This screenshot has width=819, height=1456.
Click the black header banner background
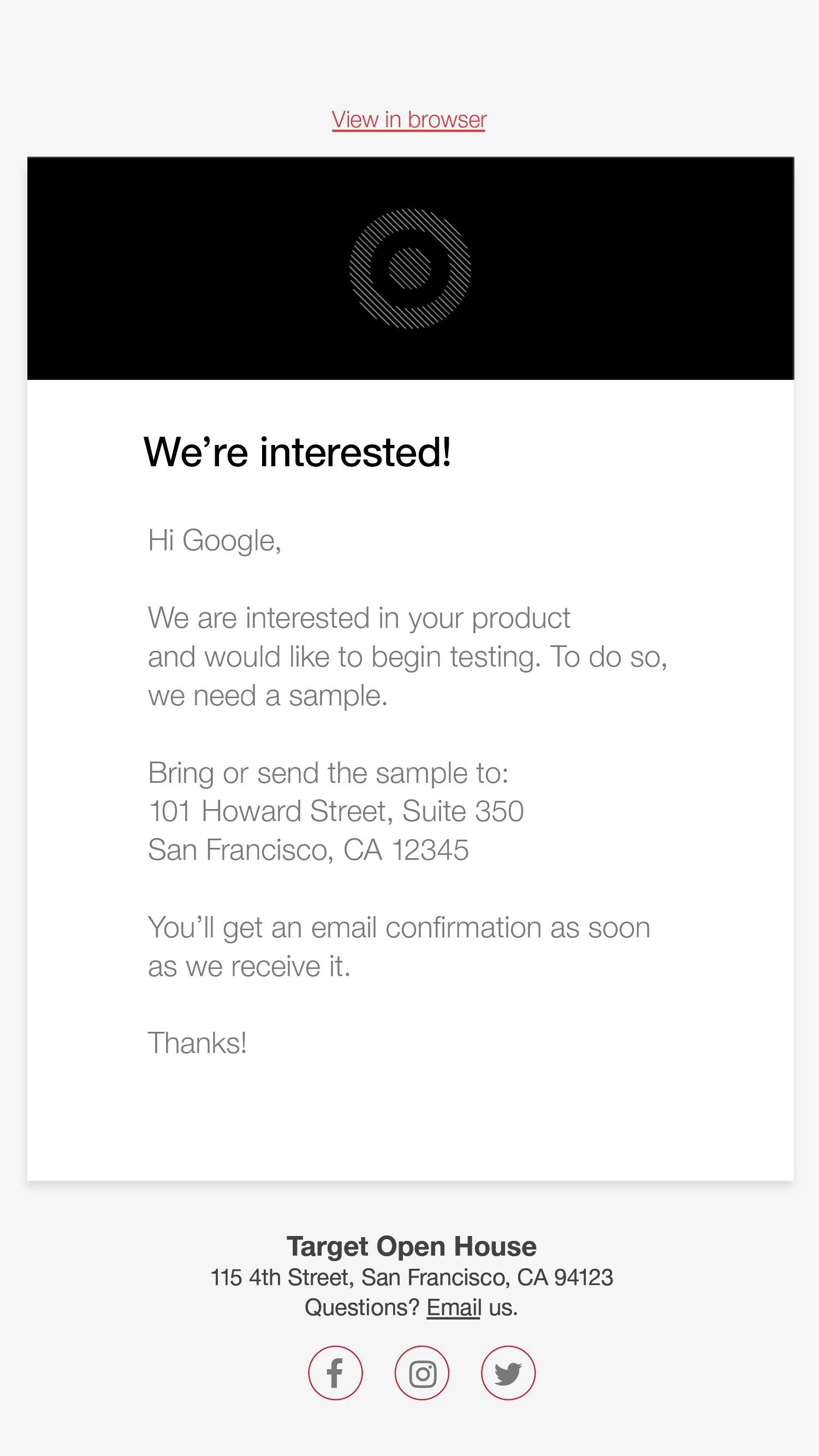(x=170, y=269)
